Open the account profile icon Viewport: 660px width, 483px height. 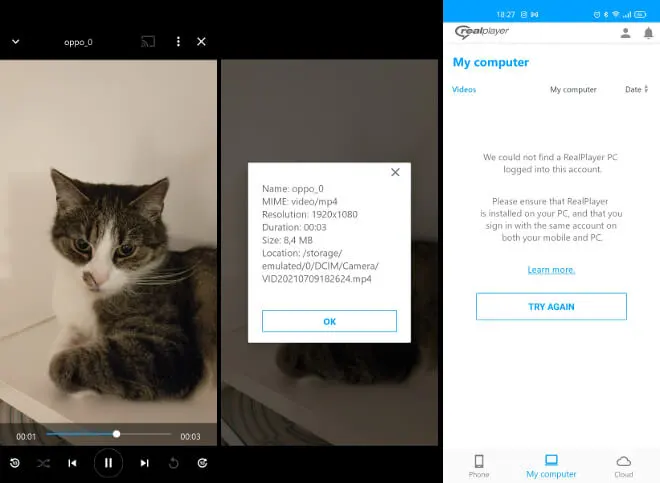(625, 33)
